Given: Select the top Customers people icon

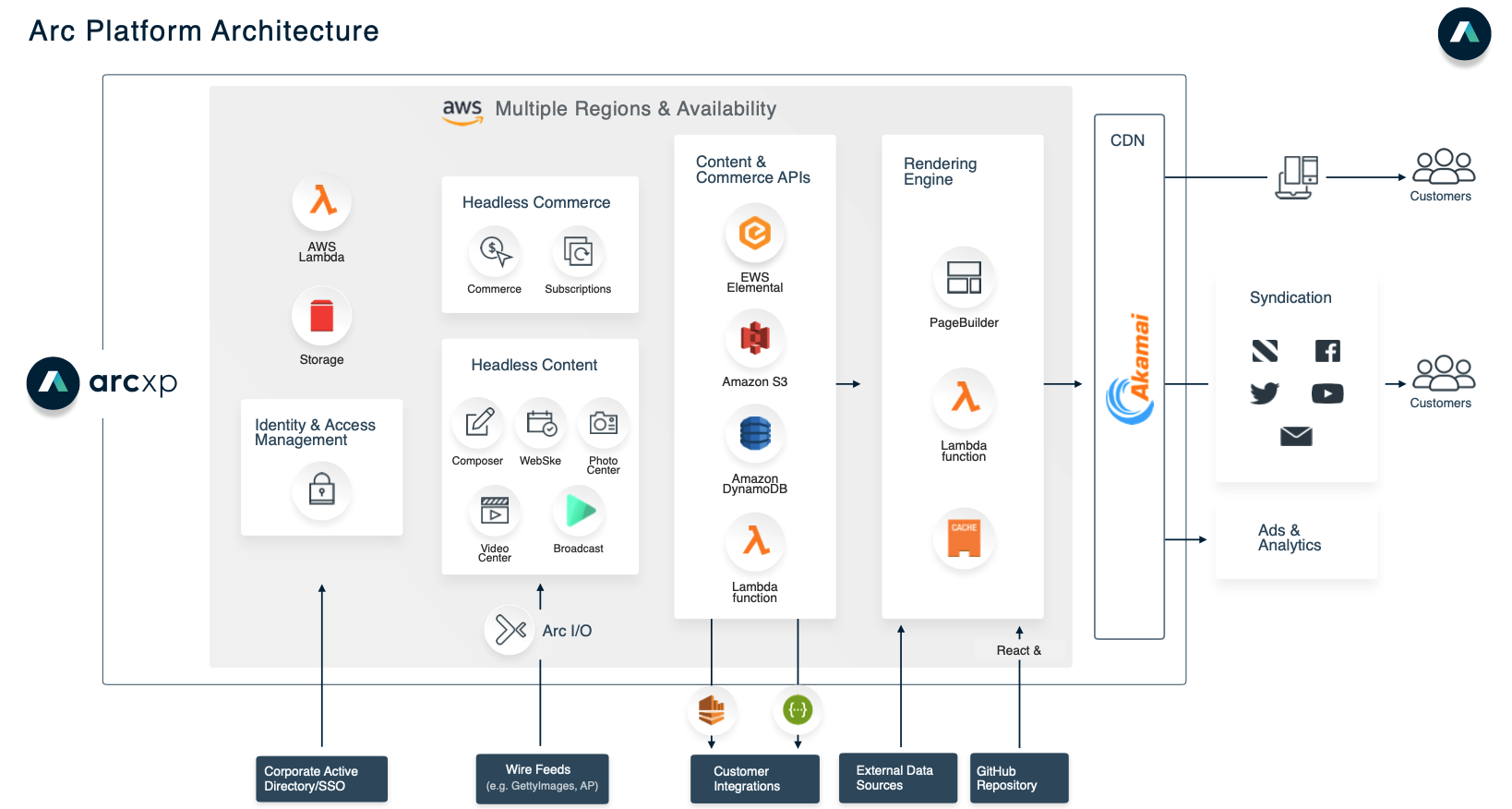Looking at the screenshot, I should (1444, 166).
